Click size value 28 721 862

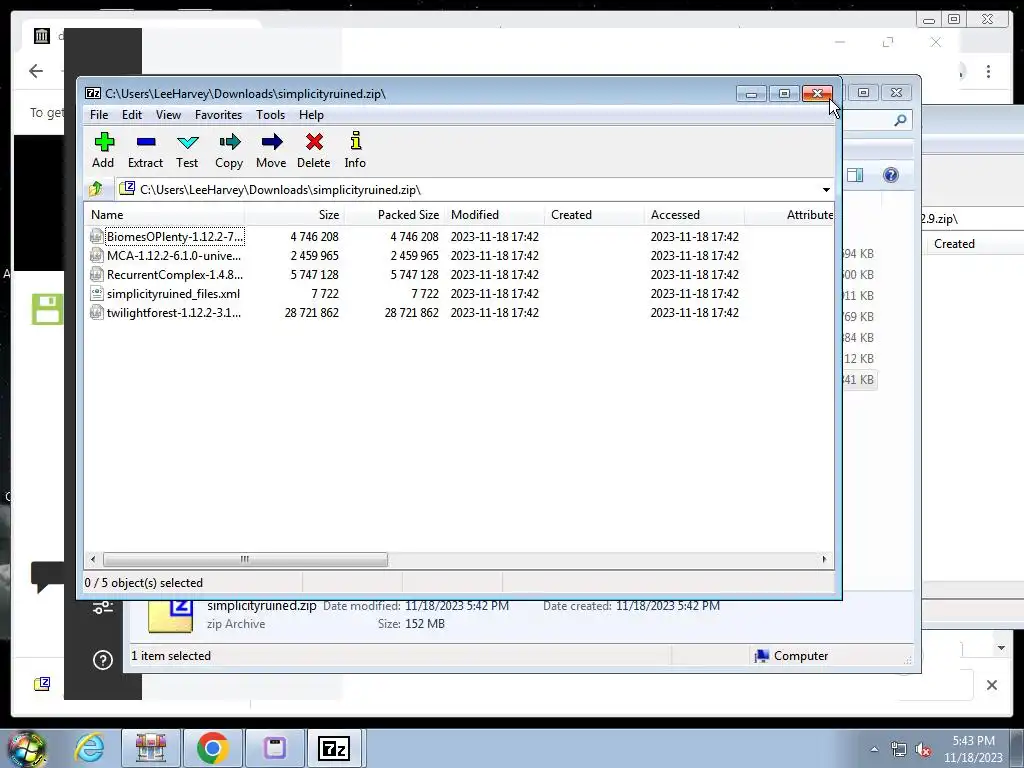312,313
